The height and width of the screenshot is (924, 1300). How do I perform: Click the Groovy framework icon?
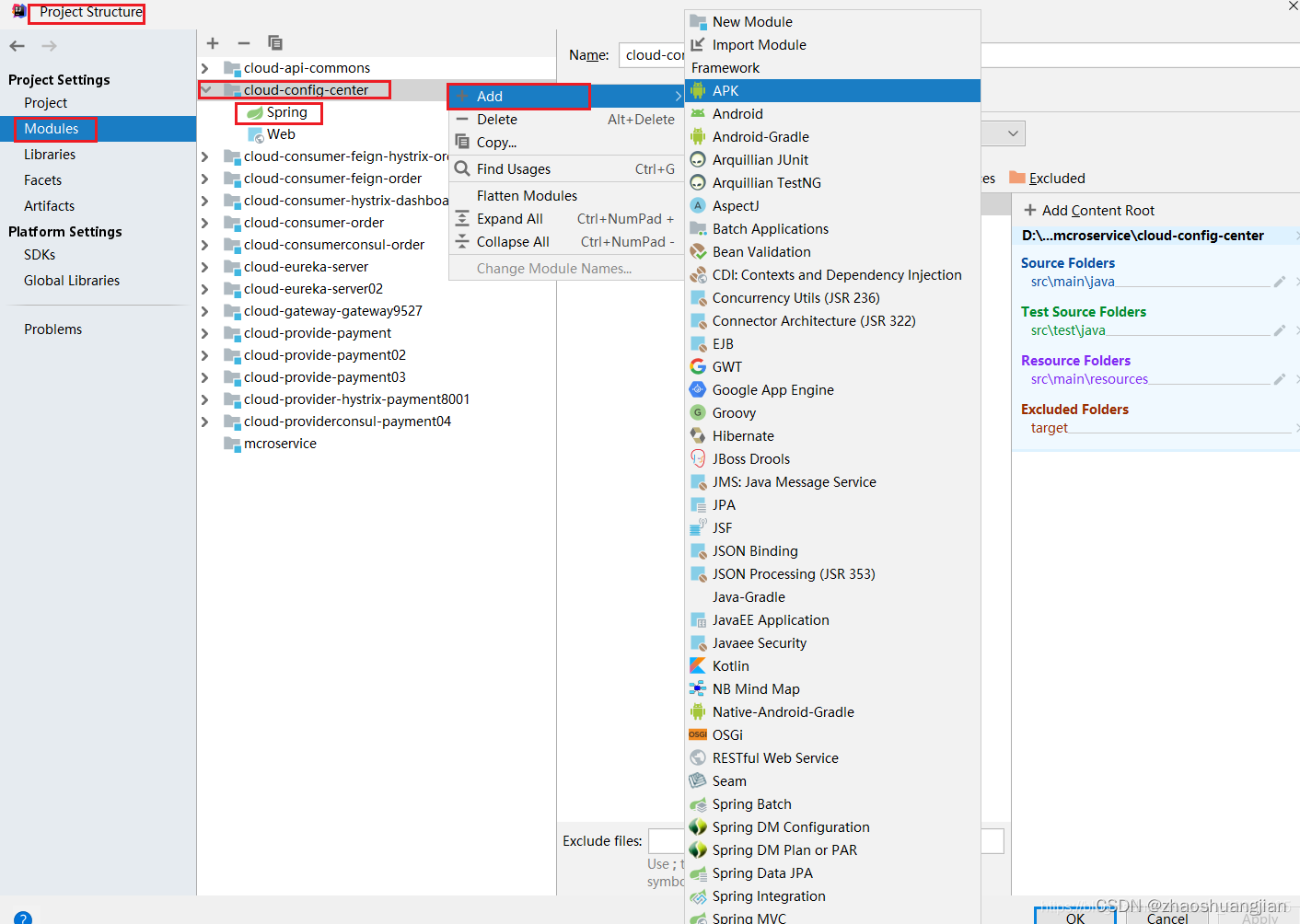coord(698,412)
